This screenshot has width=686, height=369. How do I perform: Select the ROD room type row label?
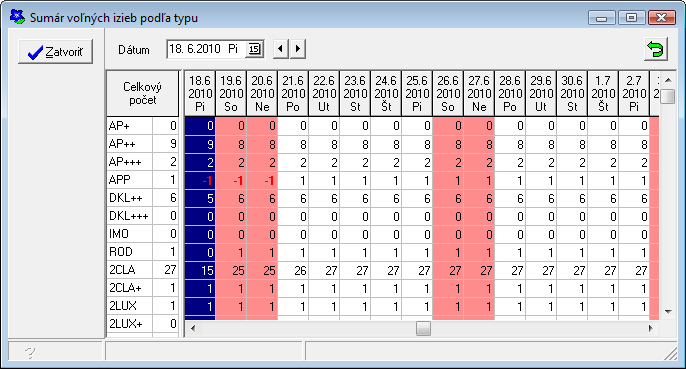click(x=130, y=252)
